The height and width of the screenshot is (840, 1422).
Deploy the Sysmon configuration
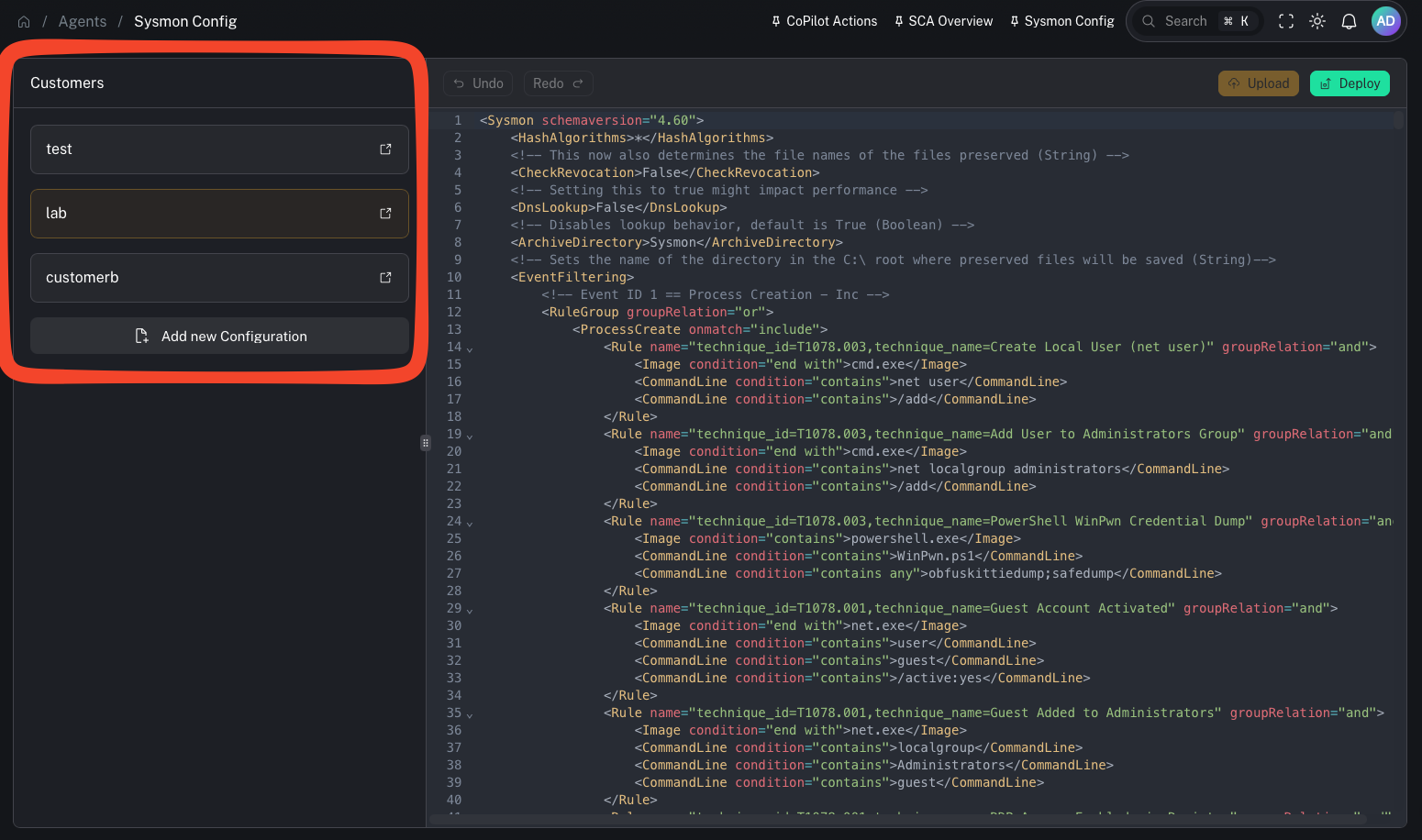coord(1350,83)
